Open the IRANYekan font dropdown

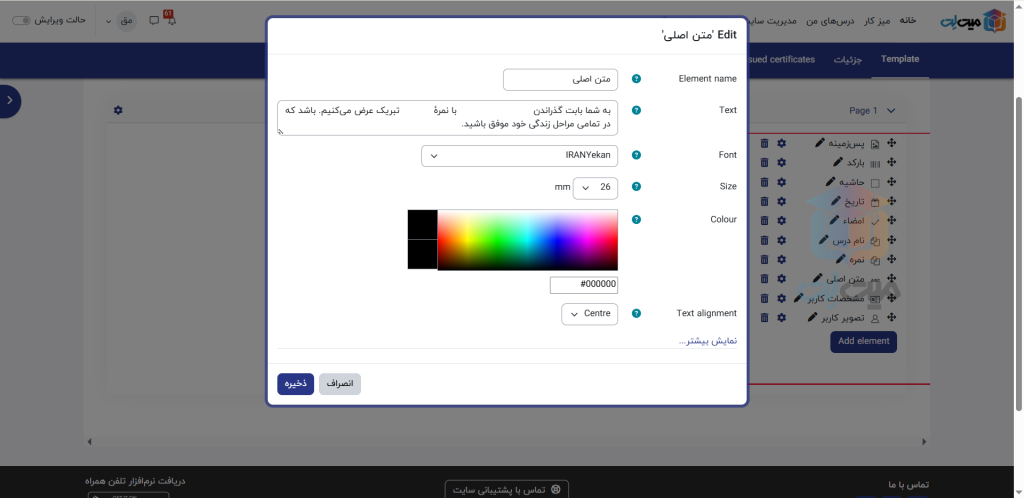519,156
